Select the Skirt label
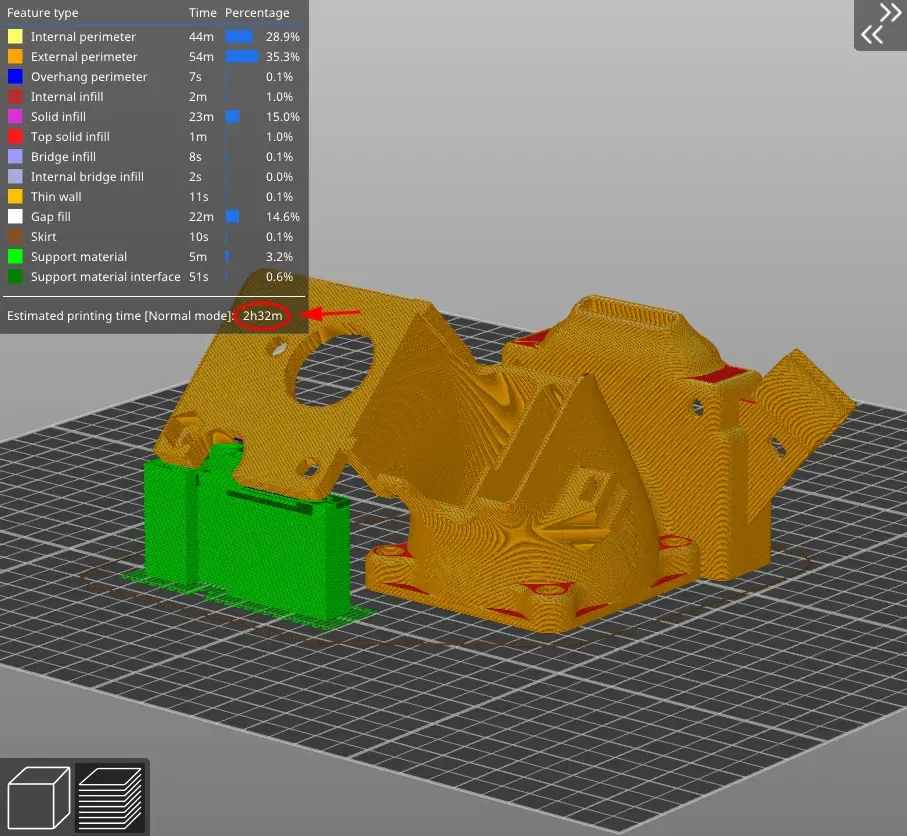This screenshot has width=907, height=836. point(43,236)
